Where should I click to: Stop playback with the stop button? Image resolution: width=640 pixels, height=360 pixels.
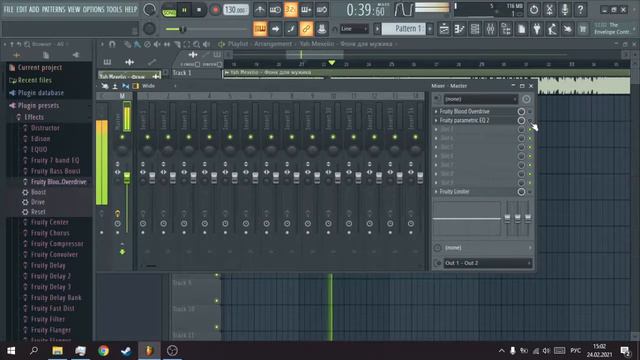199,10
